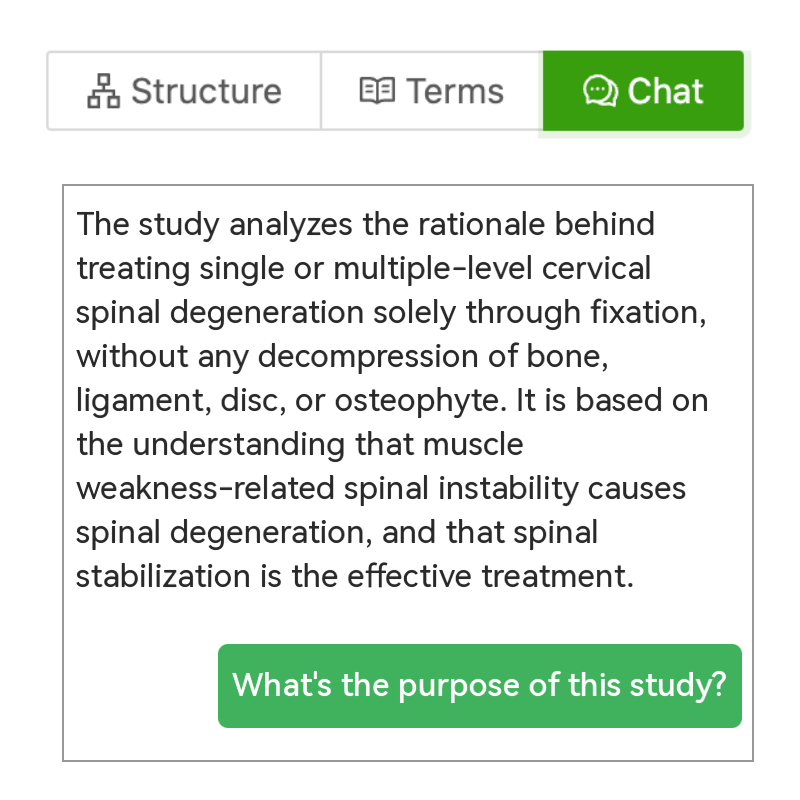
Task: Click the phrase "weakness-related spinal instability causes"
Action: tap(381, 488)
